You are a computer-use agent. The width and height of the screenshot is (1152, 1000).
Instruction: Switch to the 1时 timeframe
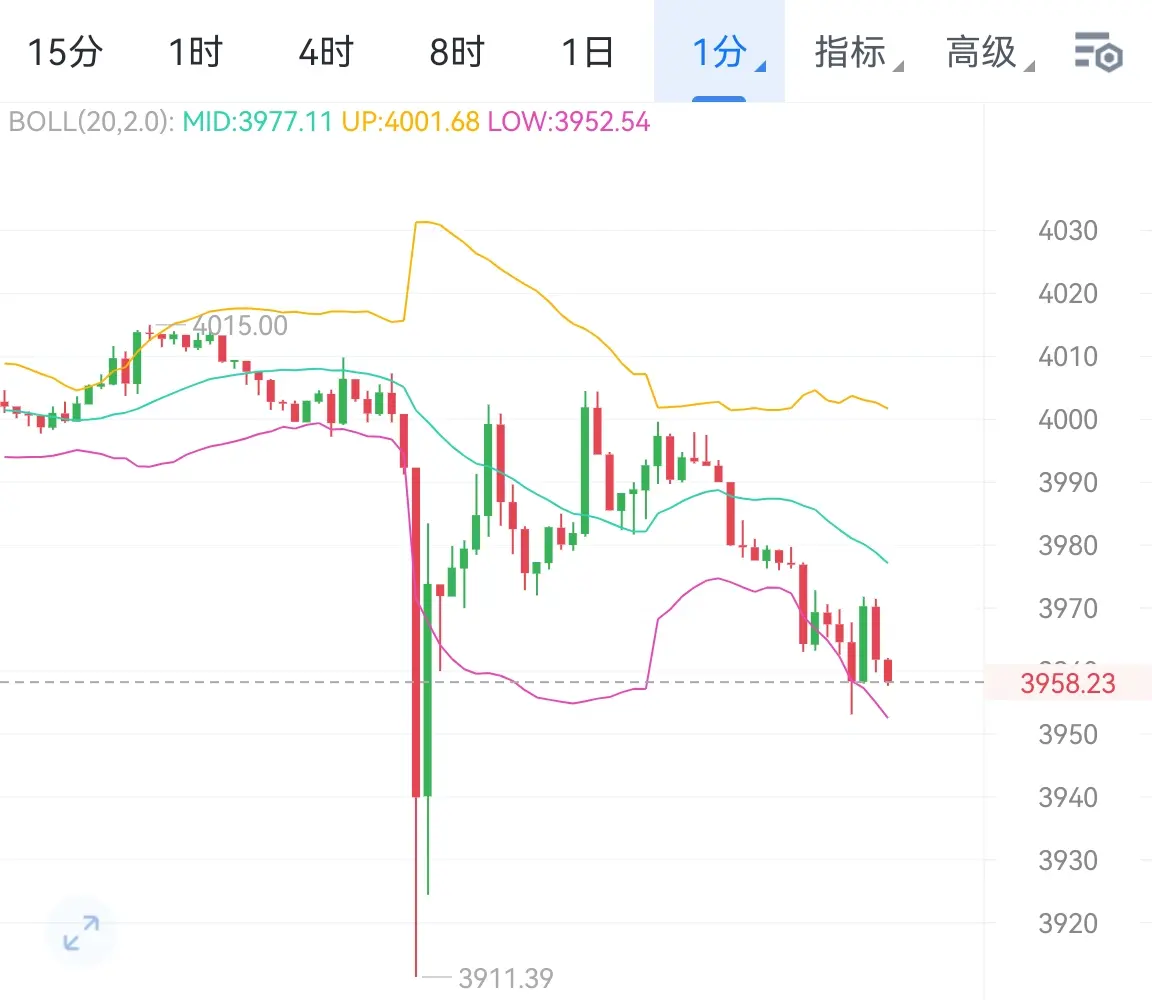click(x=195, y=52)
